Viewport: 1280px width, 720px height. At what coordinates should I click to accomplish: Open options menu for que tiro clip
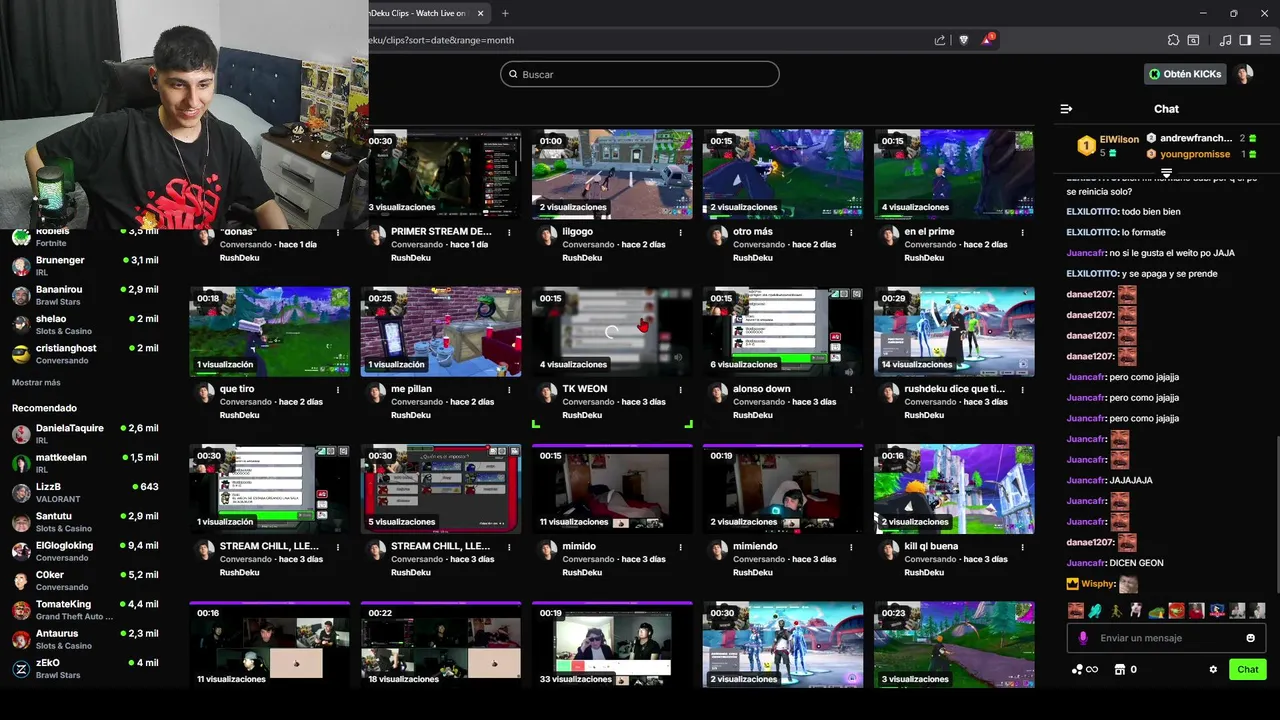(x=338, y=389)
